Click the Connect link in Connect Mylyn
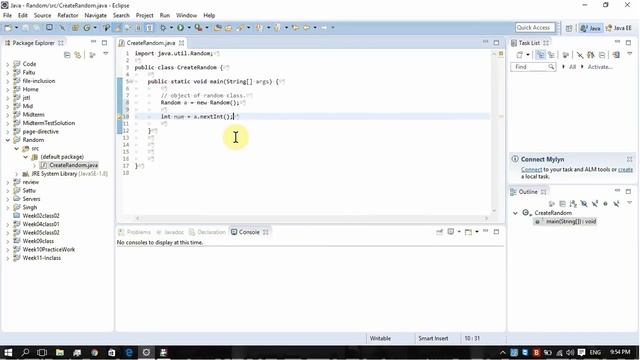 click(531, 169)
